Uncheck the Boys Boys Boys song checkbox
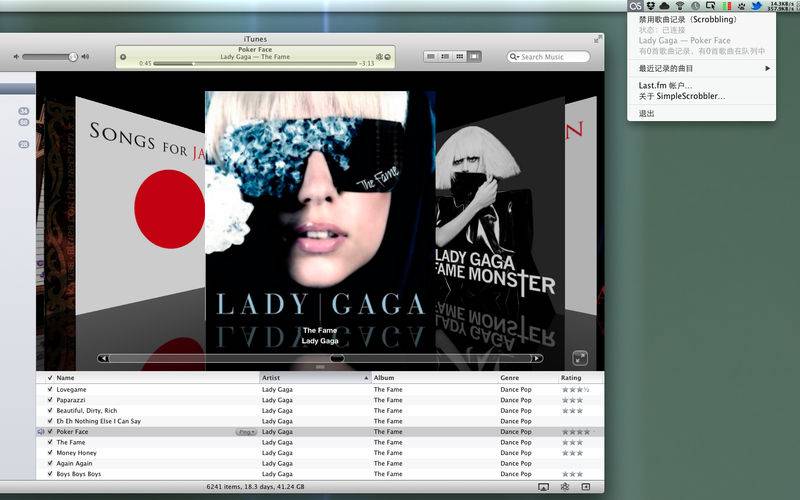 coord(50,474)
